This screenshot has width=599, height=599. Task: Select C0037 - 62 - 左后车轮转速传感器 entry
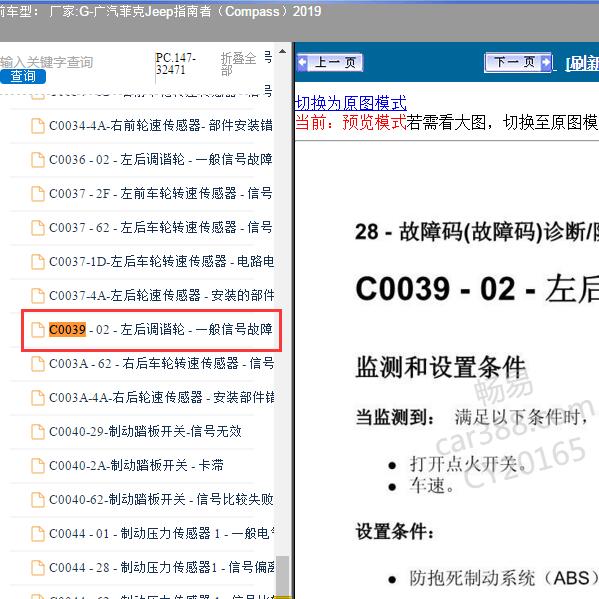[x=161, y=227]
